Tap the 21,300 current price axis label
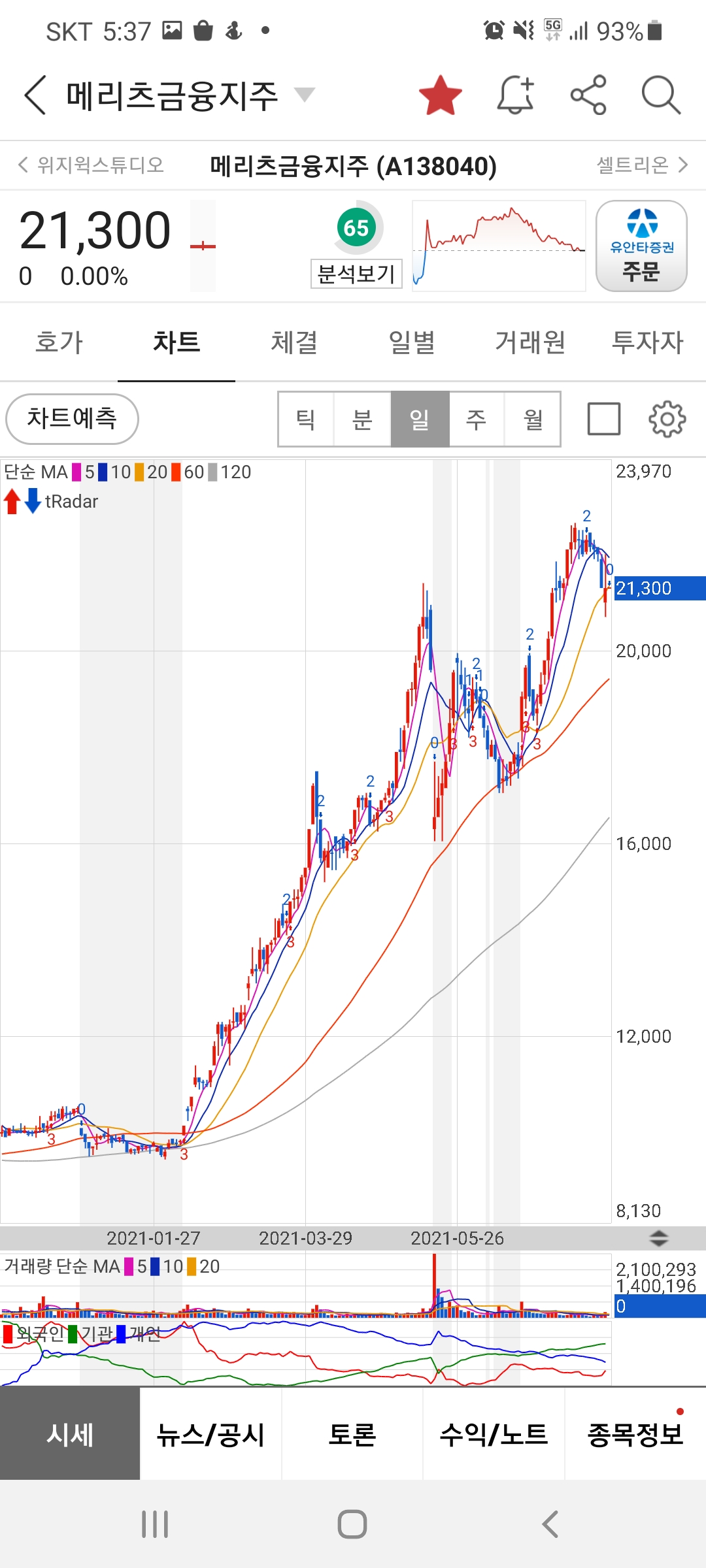Screen dimensions: 706x1568 (660, 588)
